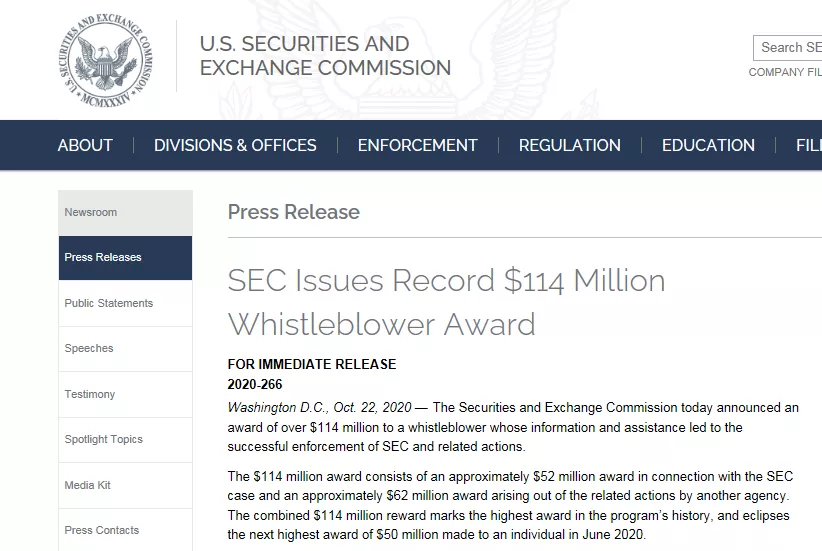Open the About menu
Image resolution: width=822 pixels, height=551 pixels.
coord(85,145)
